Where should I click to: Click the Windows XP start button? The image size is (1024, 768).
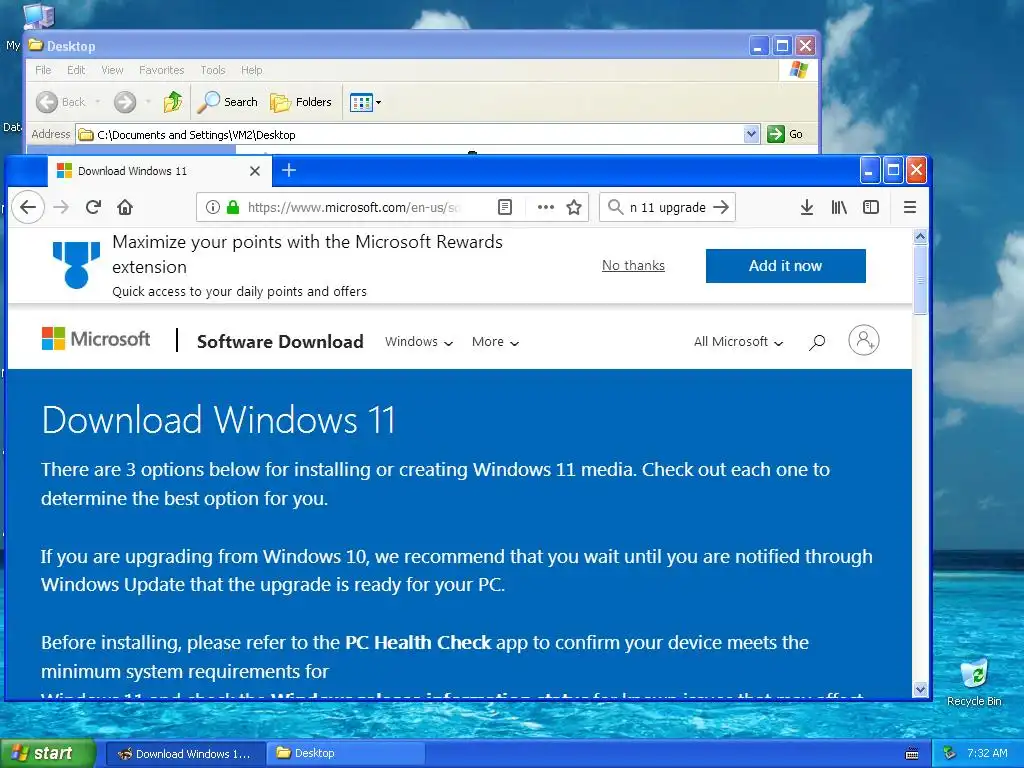(x=48, y=754)
